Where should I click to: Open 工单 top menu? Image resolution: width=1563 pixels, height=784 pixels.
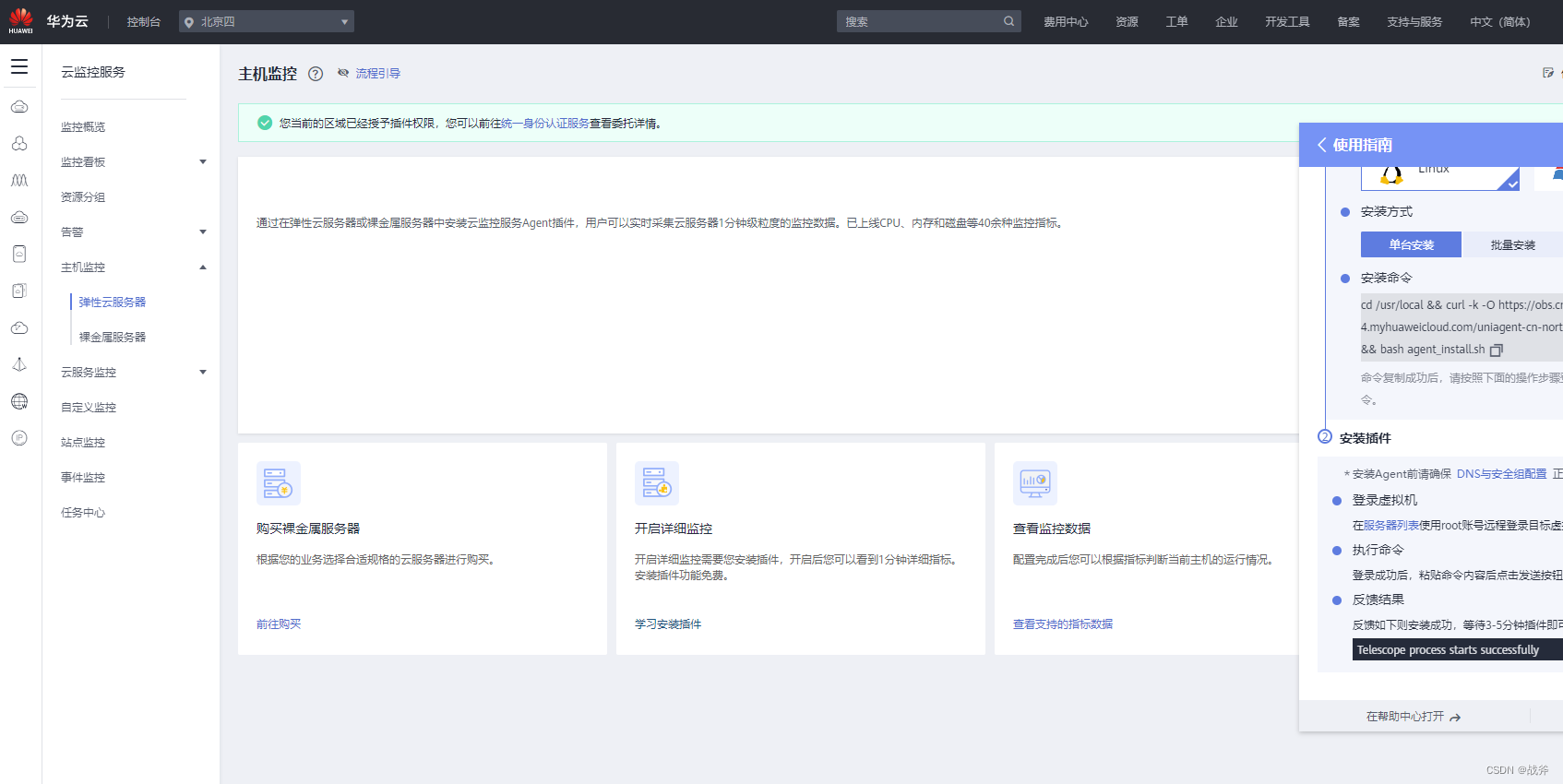(1176, 22)
